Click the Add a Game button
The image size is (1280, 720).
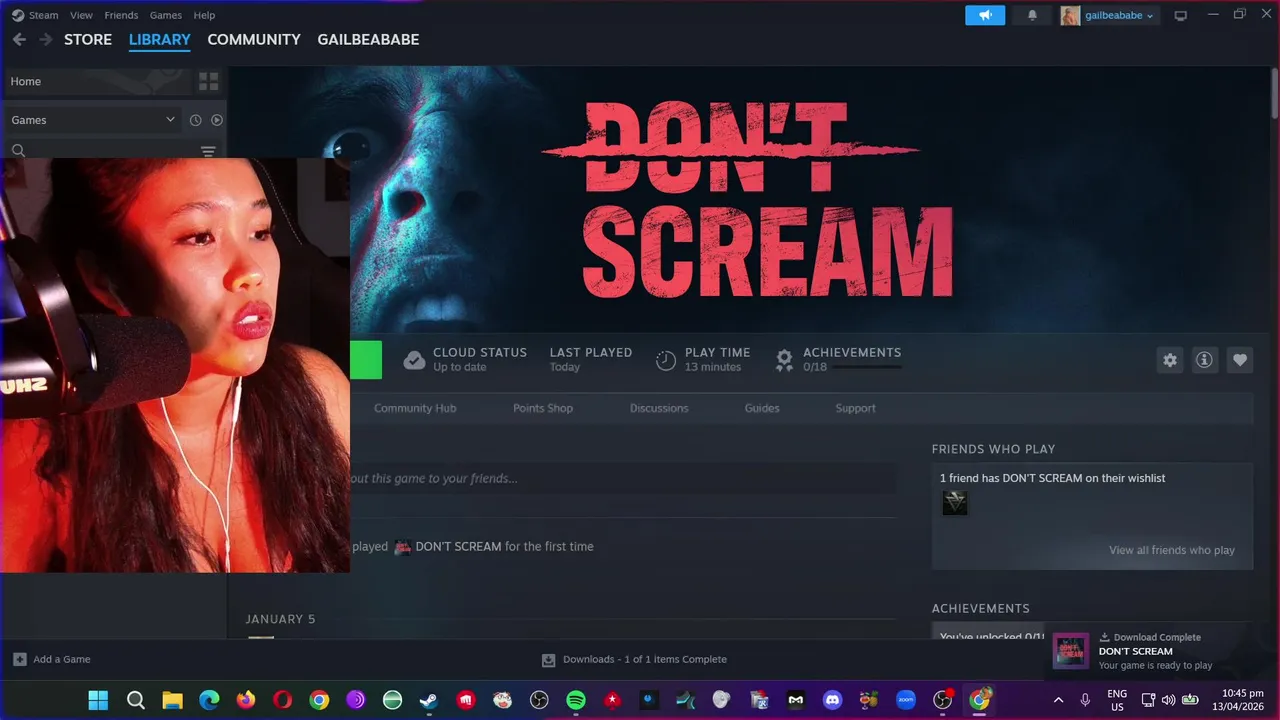coord(52,659)
